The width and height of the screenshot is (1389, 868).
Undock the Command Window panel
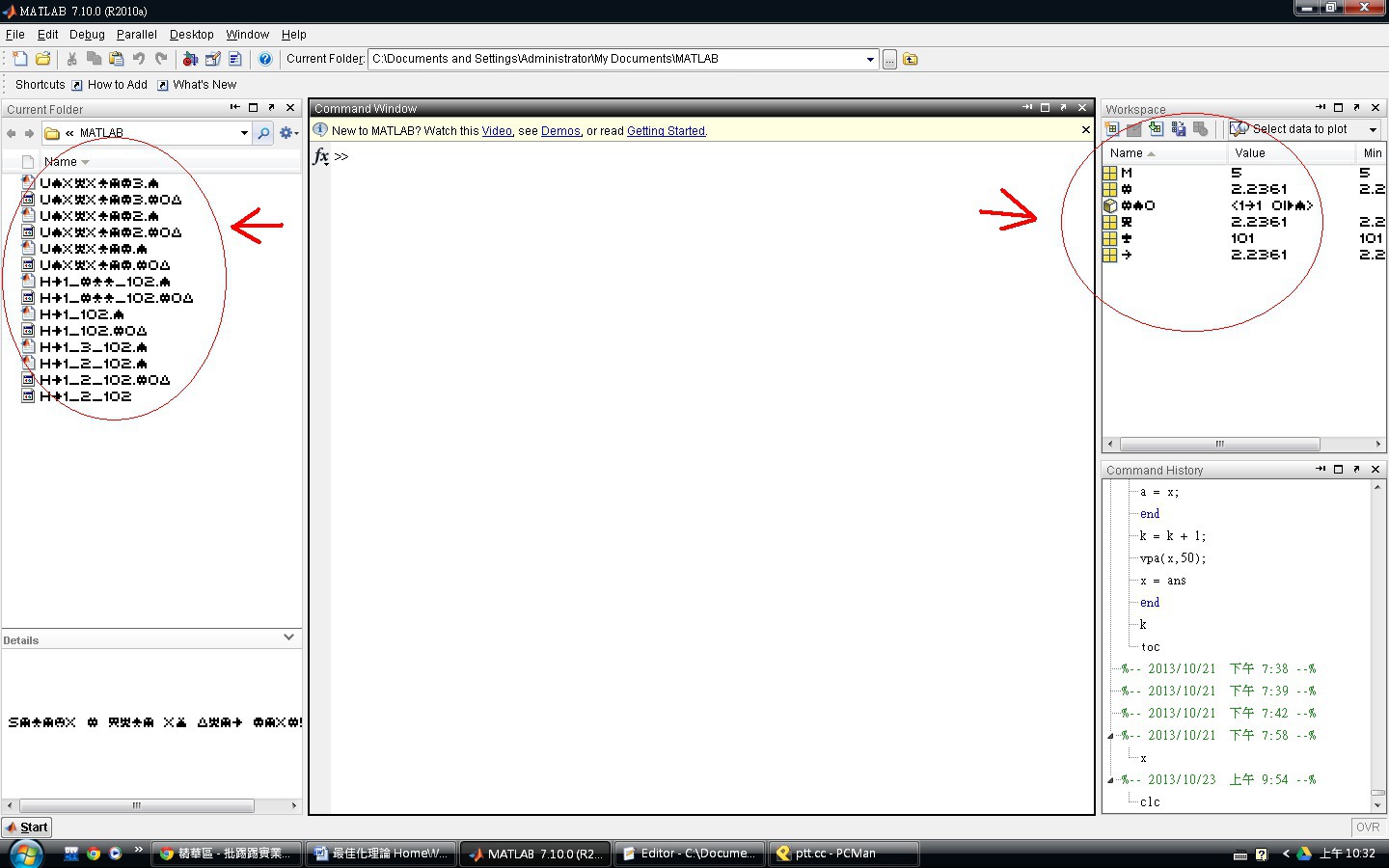click(1063, 108)
